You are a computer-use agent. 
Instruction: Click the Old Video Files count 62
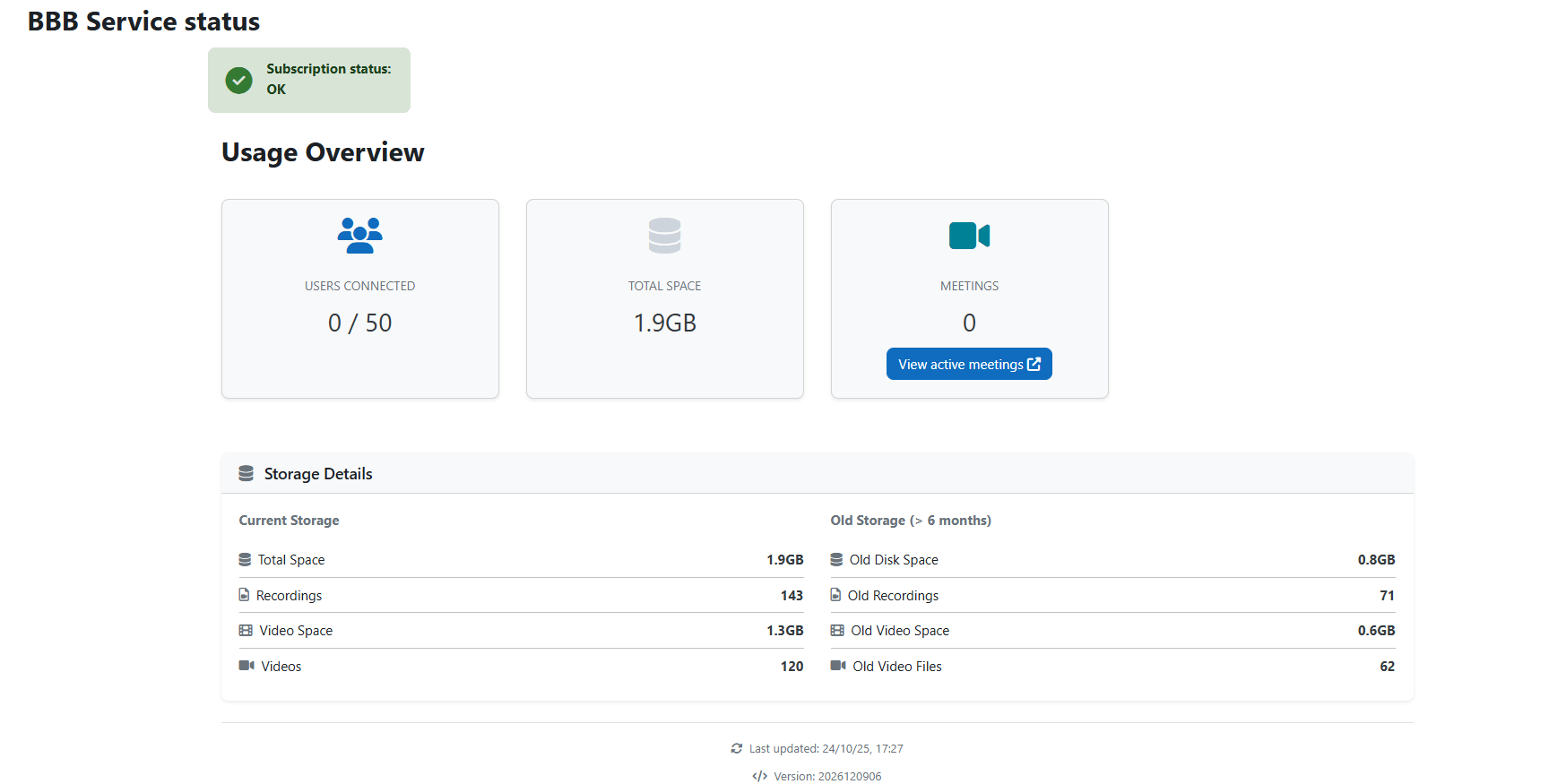[1387, 667]
